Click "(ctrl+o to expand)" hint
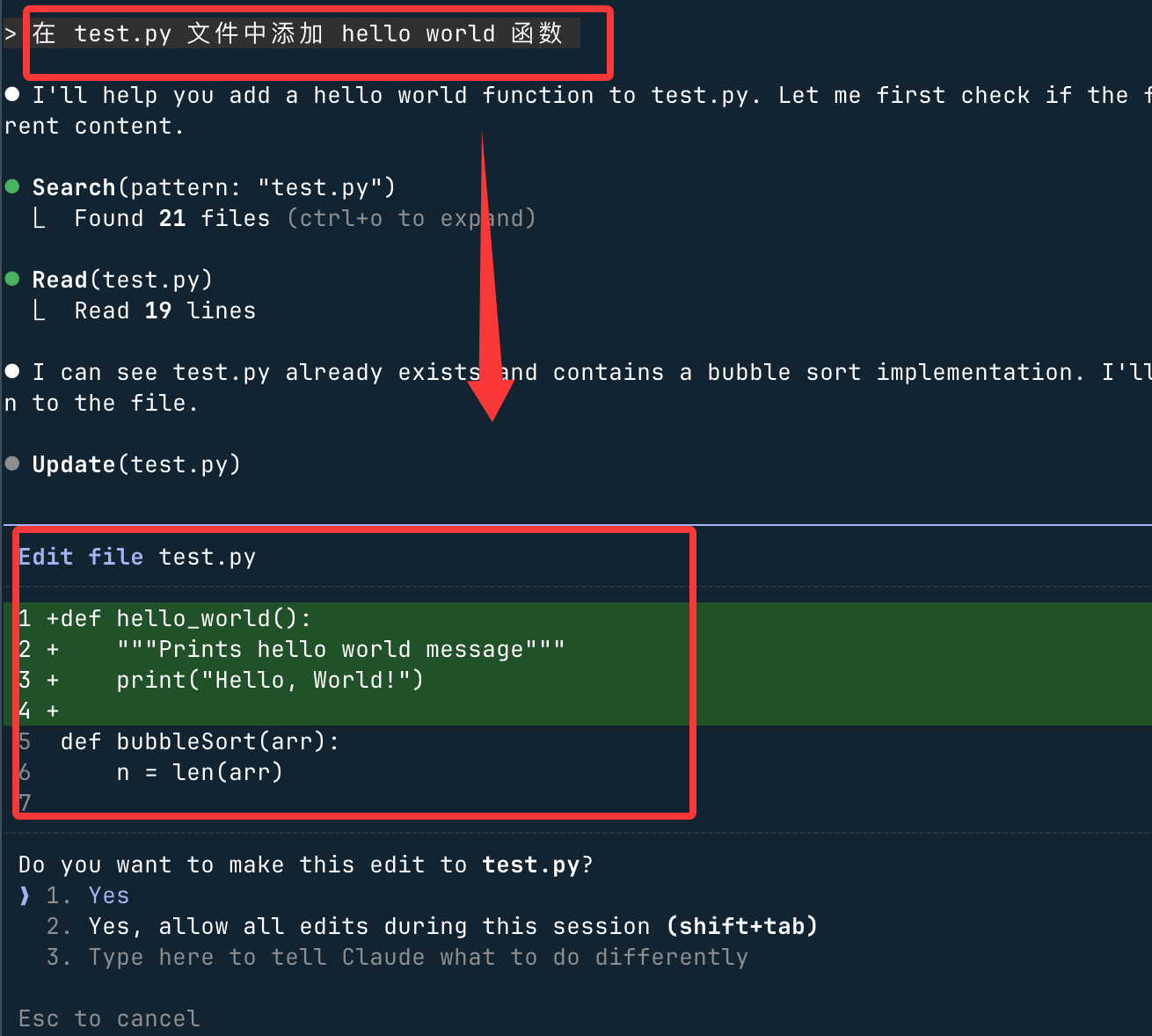Image resolution: width=1152 pixels, height=1036 pixels. 411,218
